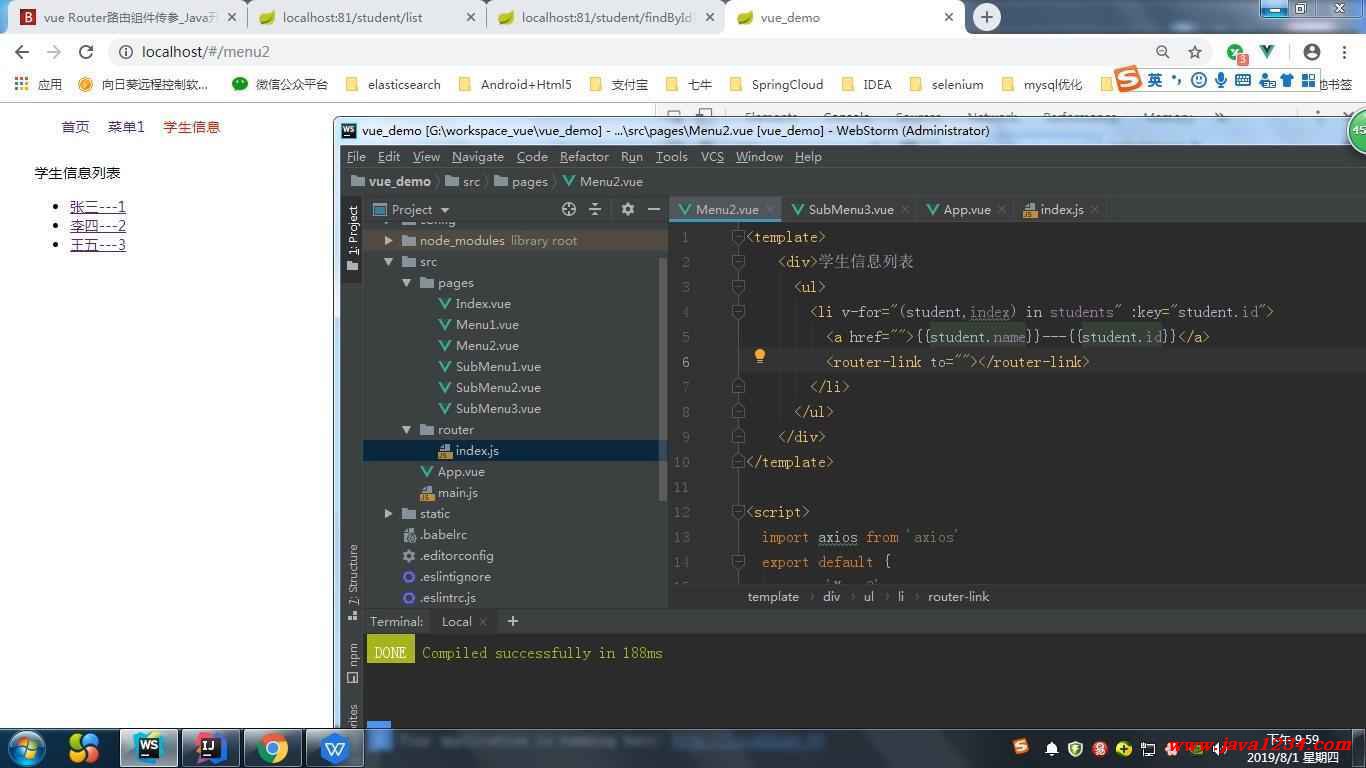Open the Navigate menu
Screen dimensions: 1366x768
point(478,156)
